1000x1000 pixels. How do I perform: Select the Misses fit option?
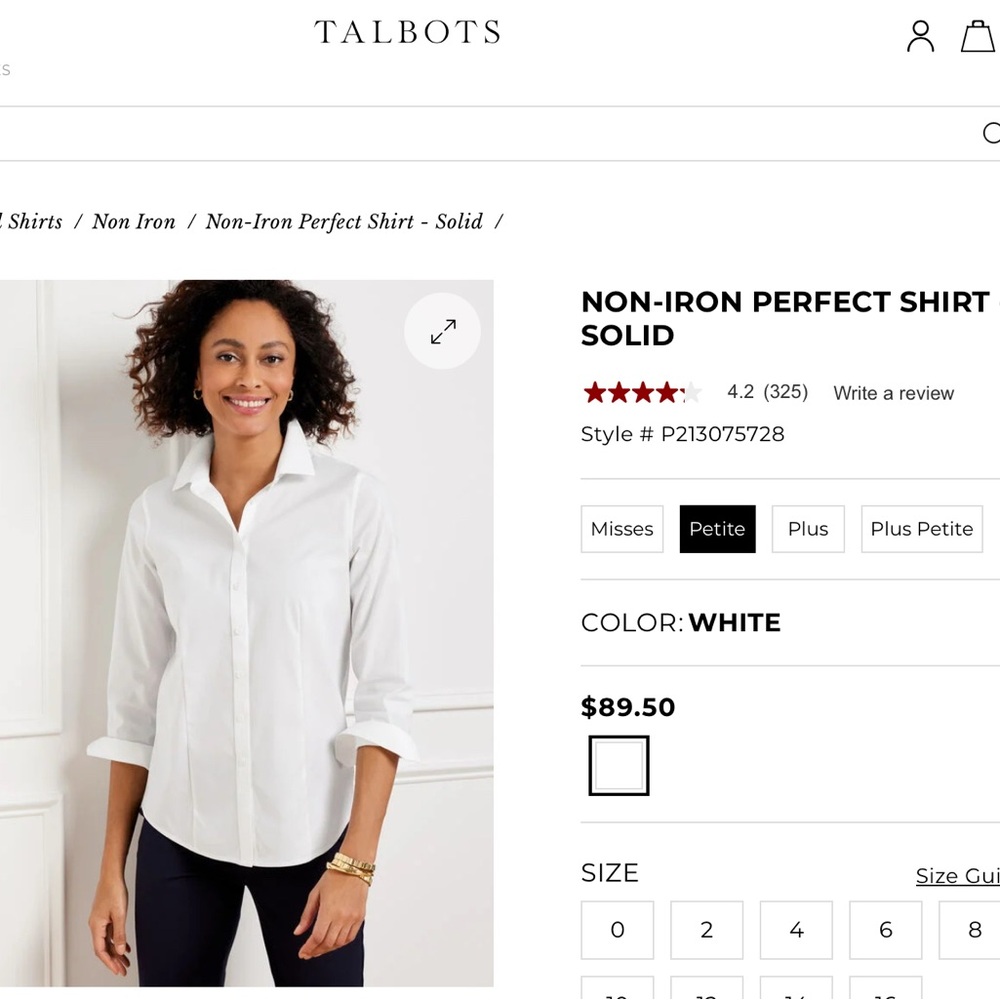[621, 528]
